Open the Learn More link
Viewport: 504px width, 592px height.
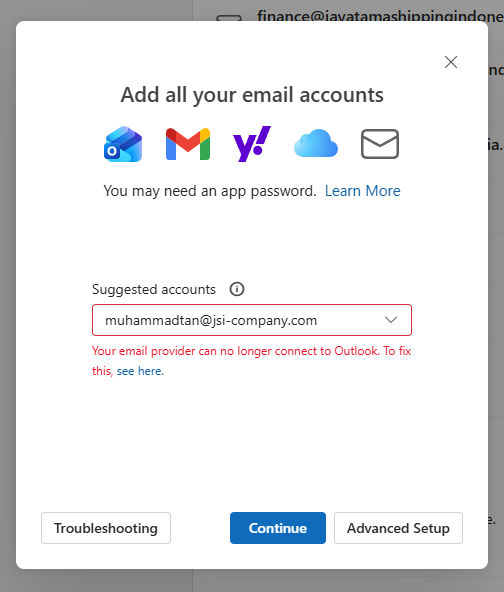[x=362, y=191]
